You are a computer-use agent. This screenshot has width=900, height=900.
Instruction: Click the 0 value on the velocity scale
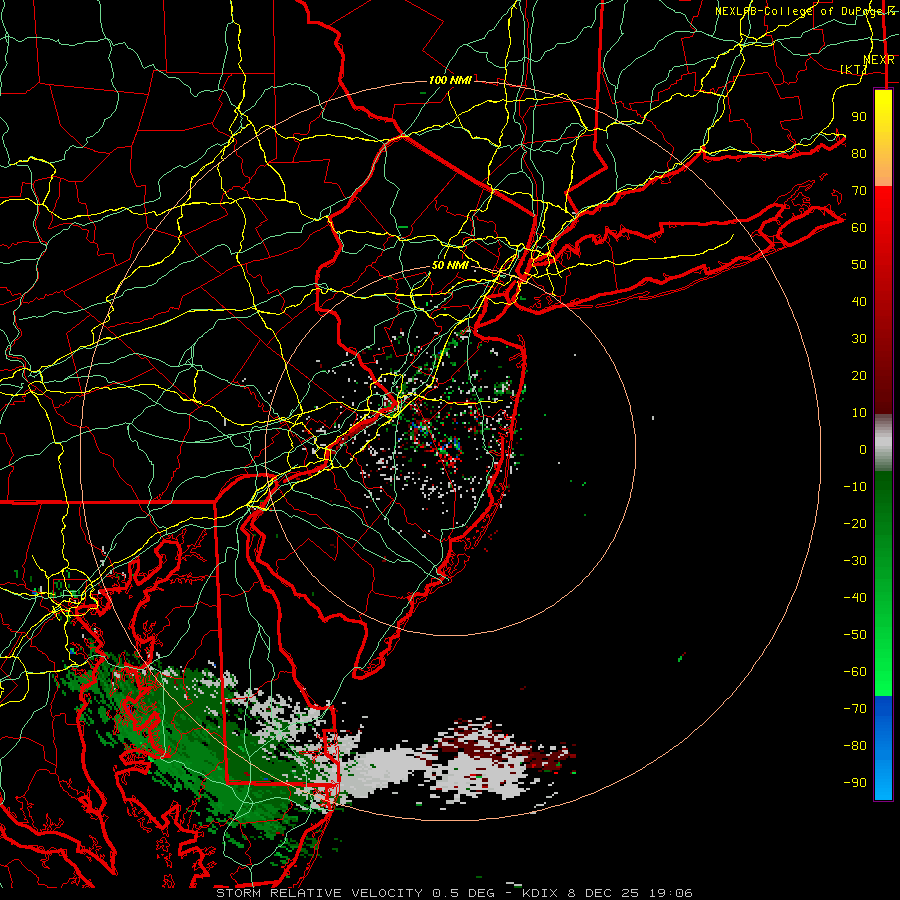863,449
